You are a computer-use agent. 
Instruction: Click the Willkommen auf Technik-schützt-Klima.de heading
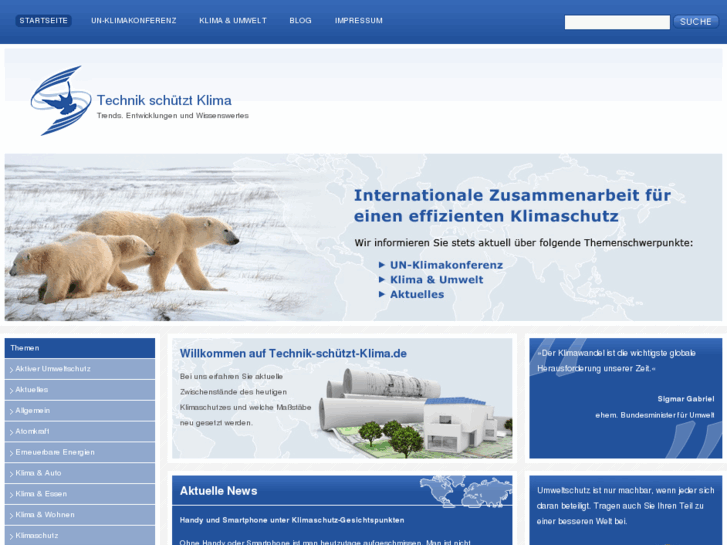293,353
